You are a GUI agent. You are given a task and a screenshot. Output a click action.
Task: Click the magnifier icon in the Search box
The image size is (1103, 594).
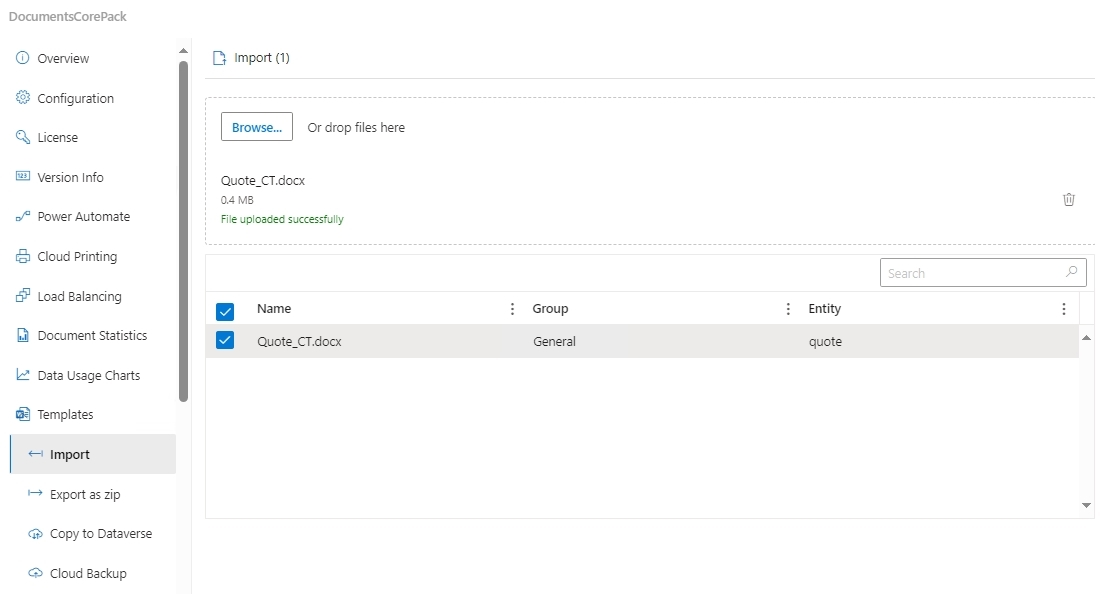click(x=1071, y=272)
